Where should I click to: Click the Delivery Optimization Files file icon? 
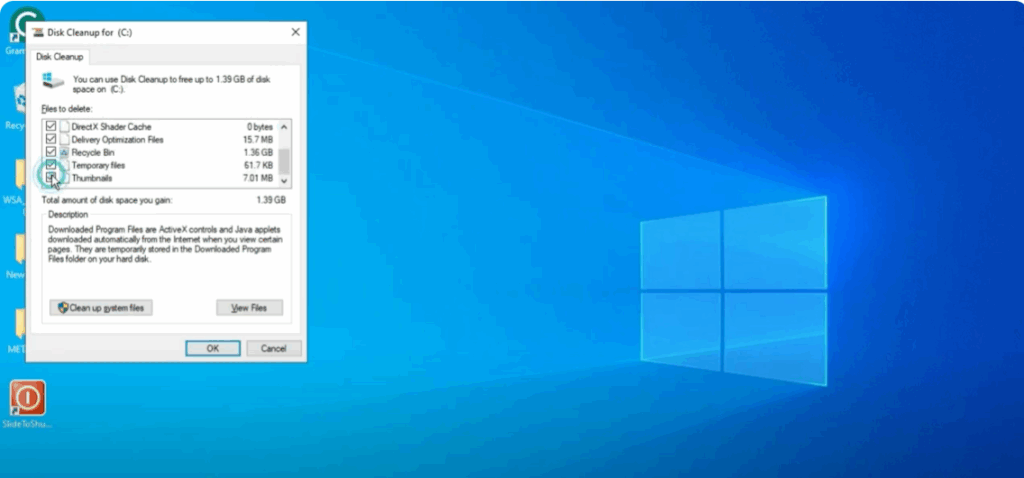point(64,139)
